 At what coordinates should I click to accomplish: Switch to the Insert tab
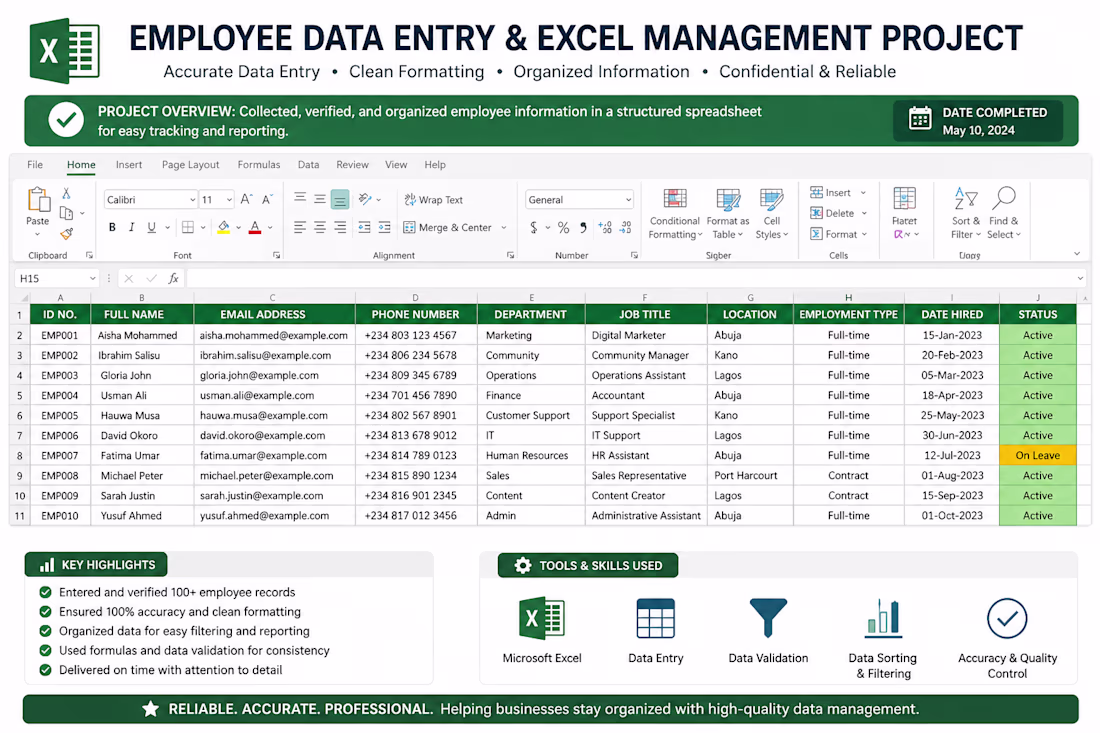pyautogui.click(x=129, y=165)
